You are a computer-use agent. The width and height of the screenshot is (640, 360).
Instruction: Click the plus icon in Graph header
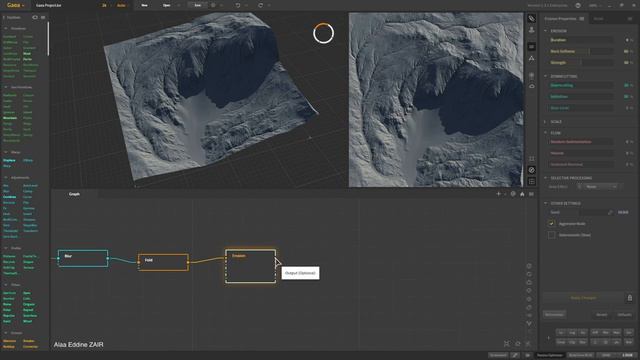[x=498, y=194]
